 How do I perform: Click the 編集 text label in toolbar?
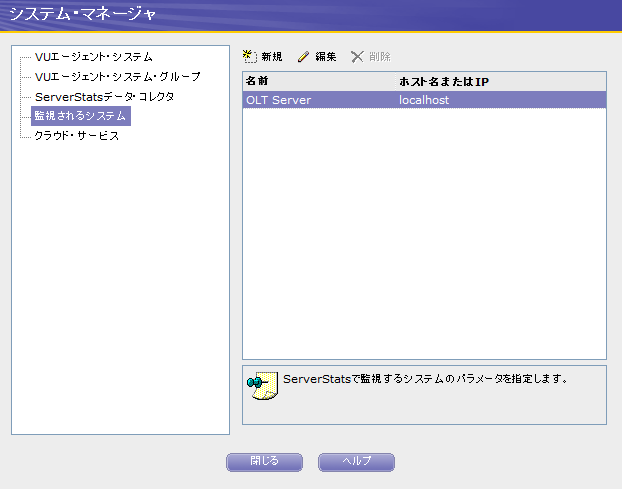click(x=326, y=57)
